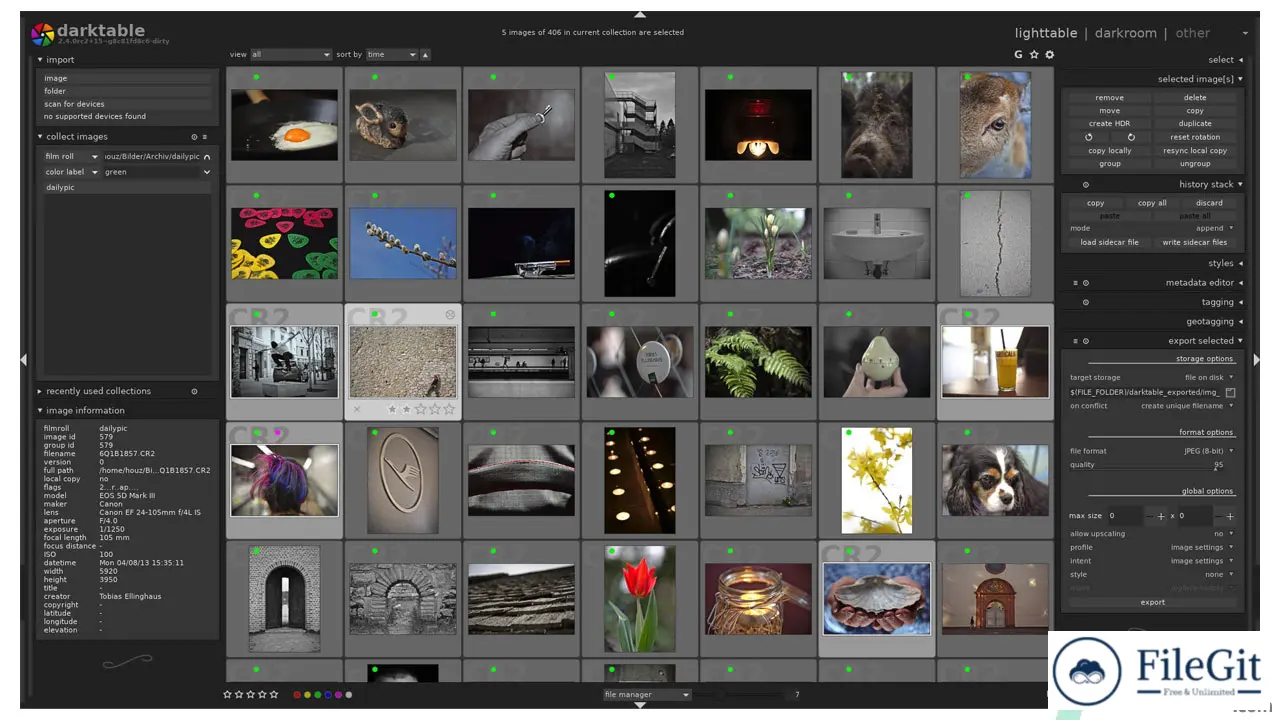Collapse the right side panel arrow
This screenshot has height=720, width=1280.
click(x=1256, y=359)
